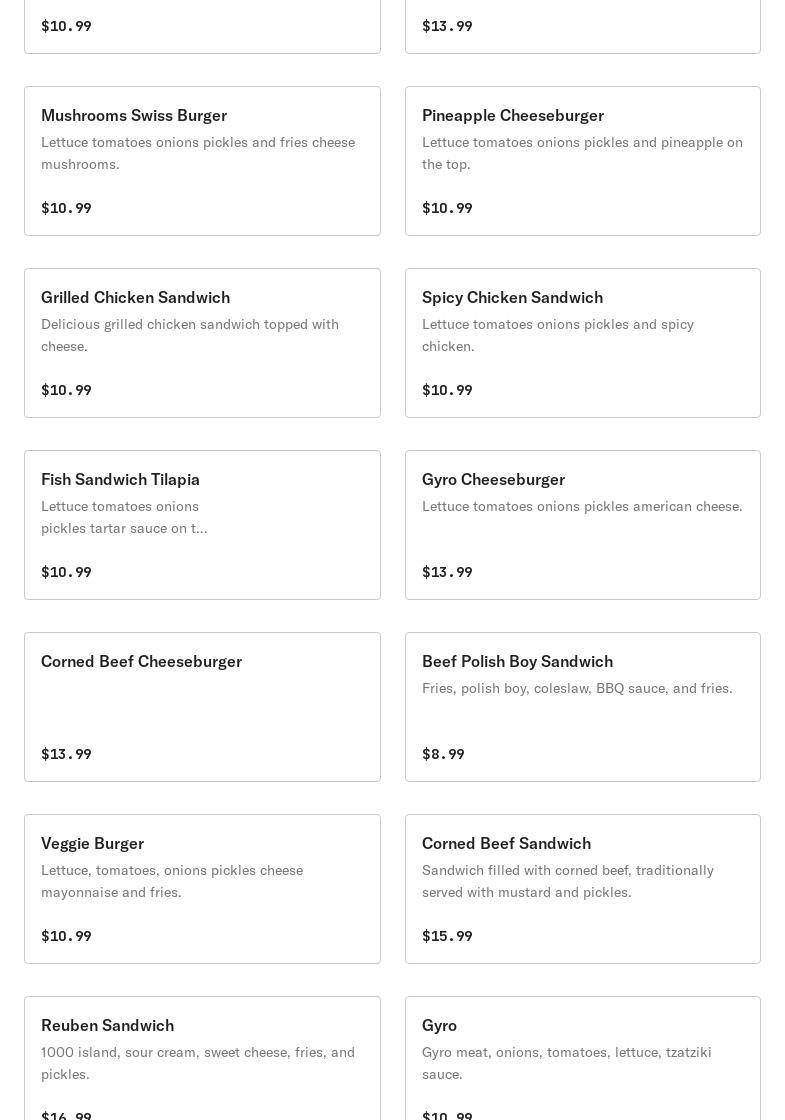Open the Corned Beef Cheeseburger card
The height and width of the screenshot is (1120, 785).
[202, 707]
